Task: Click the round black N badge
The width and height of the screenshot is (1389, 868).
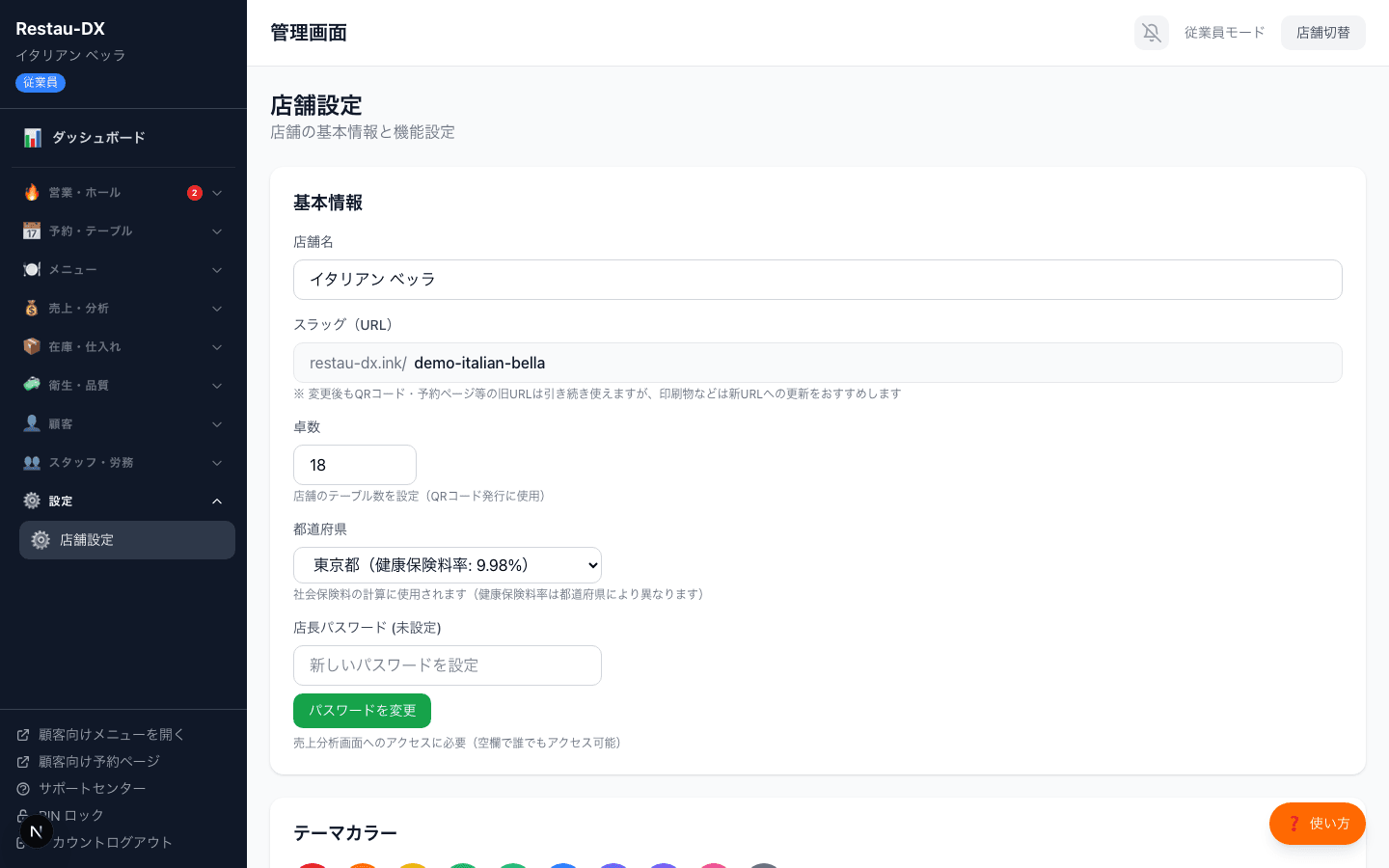Action: pyautogui.click(x=37, y=831)
